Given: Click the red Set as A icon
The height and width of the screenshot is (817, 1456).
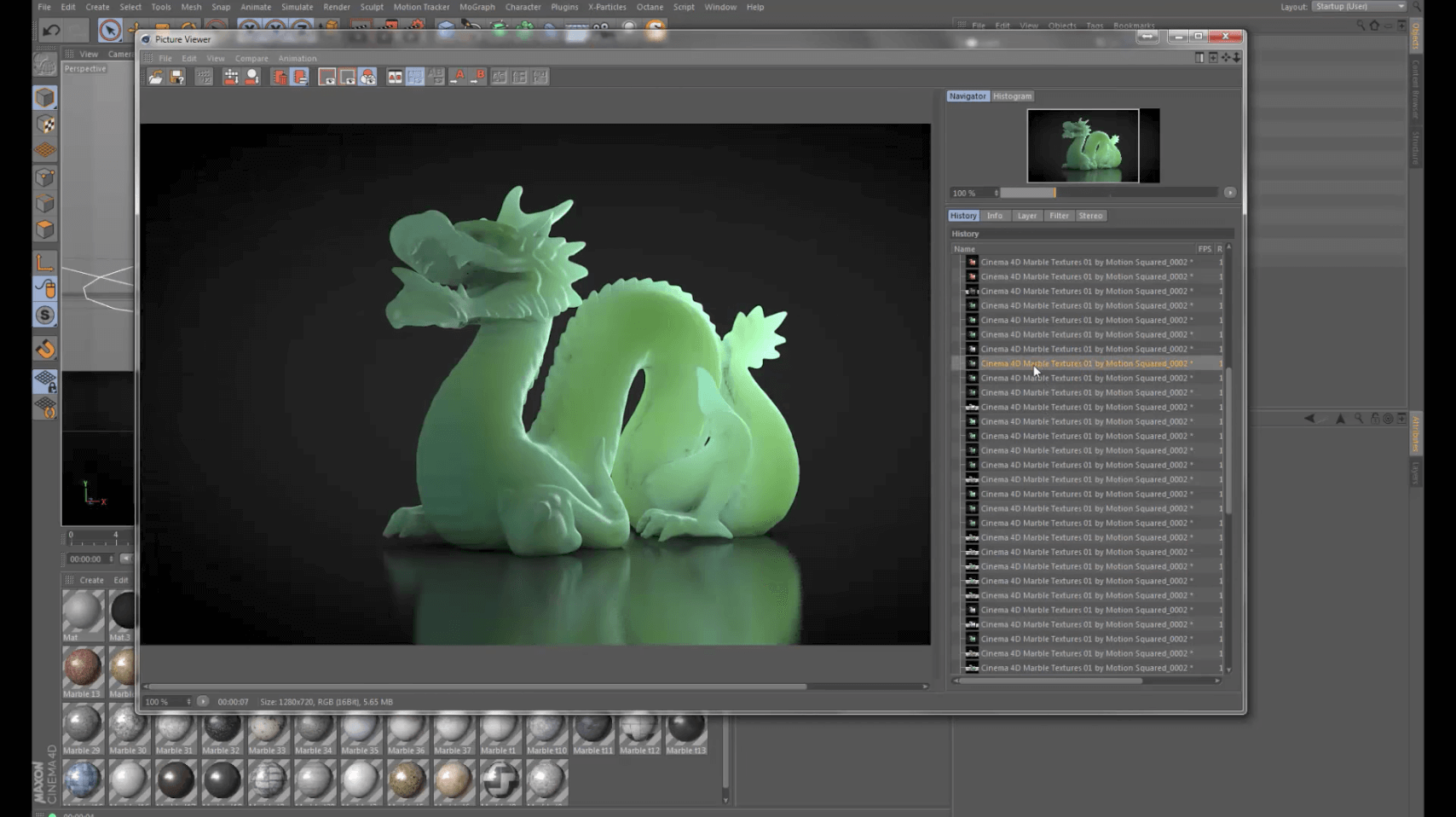Looking at the screenshot, I should pyautogui.click(x=458, y=77).
